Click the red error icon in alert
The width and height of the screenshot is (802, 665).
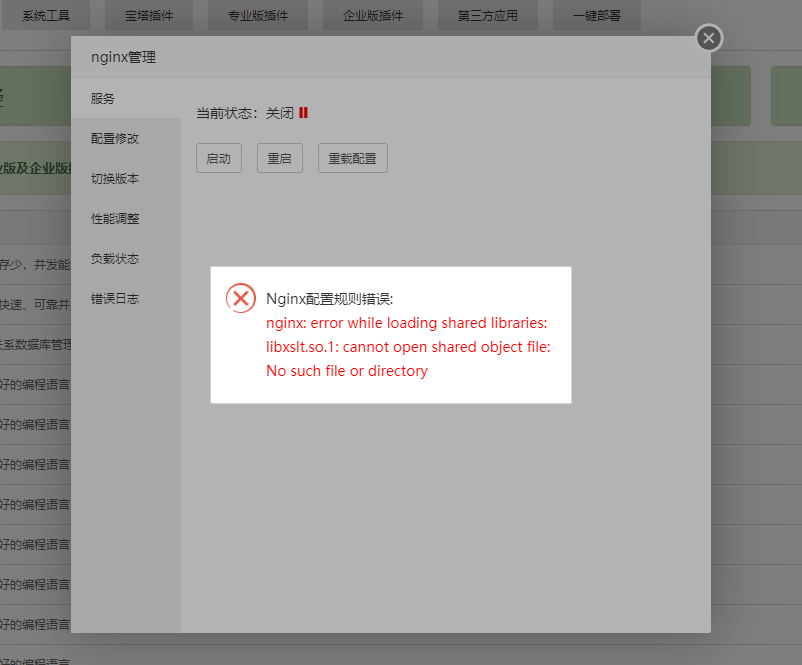tap(241, 298)
